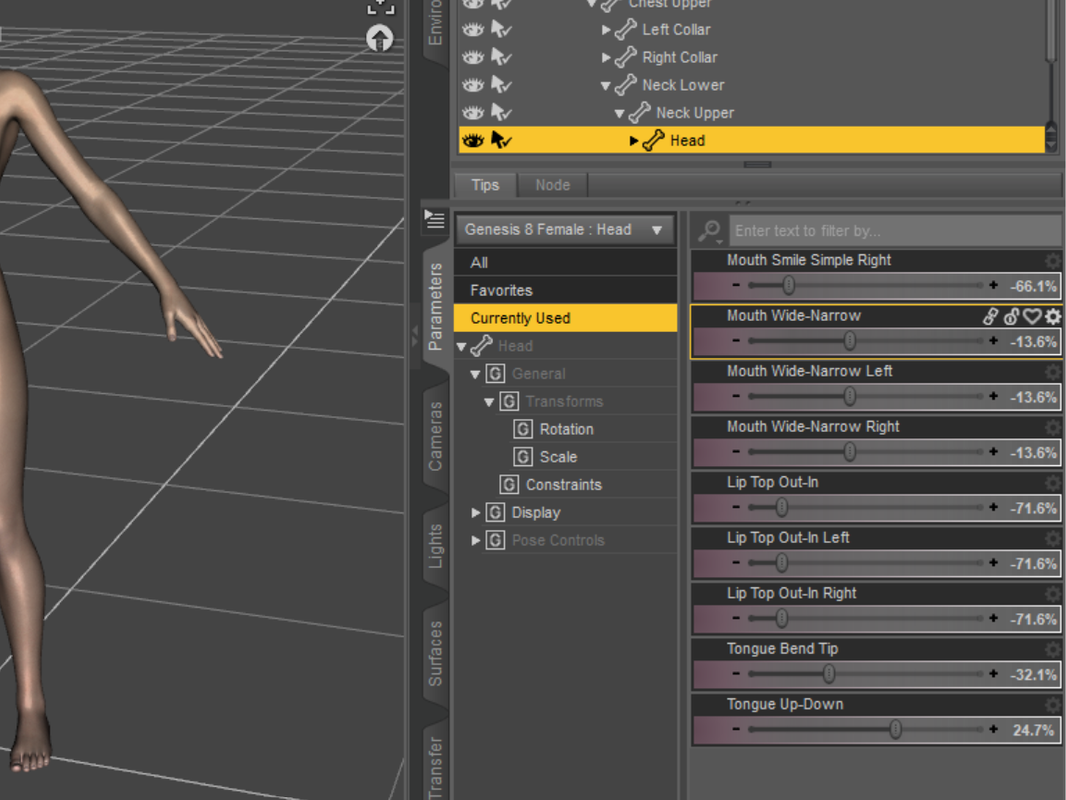Viewport: 1066px width, 800px height.
Task: Open the Lights side tab
Action: (x=435, y=546)
